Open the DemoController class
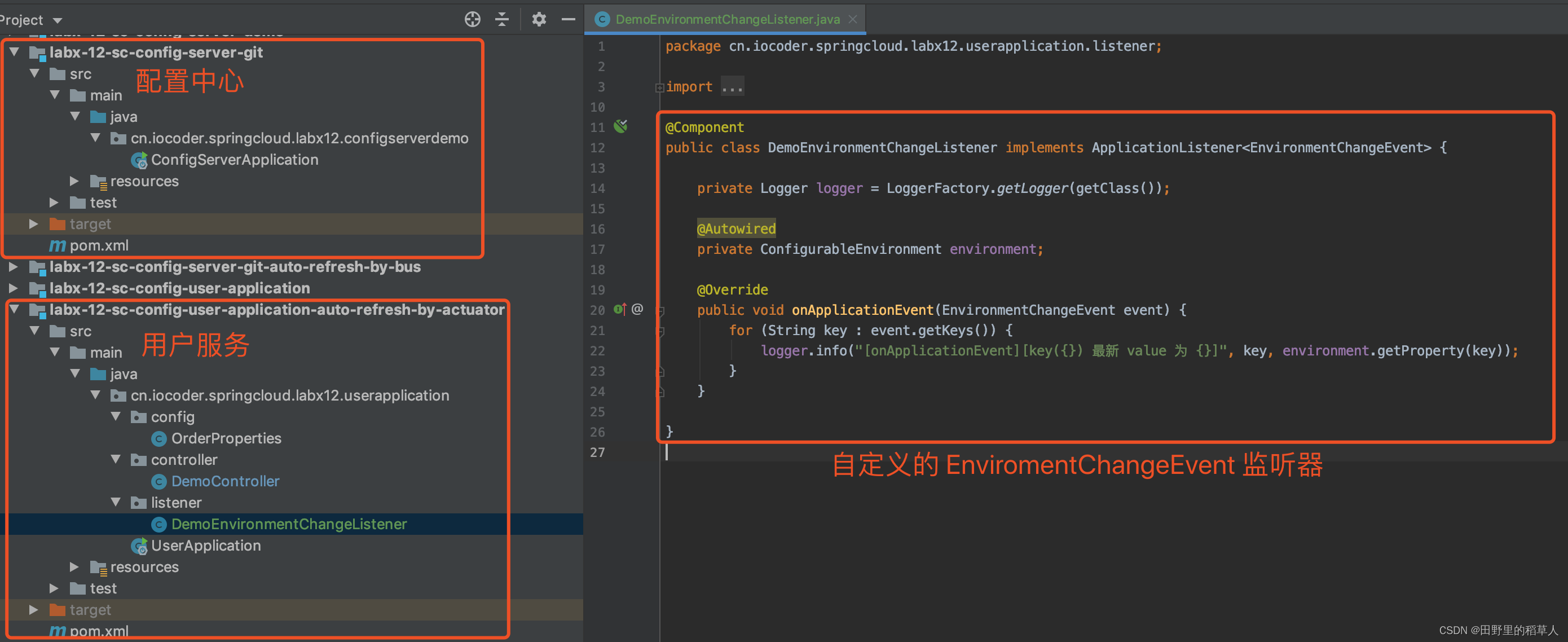Image resolution: width=1568 pixels, height=642 pixels. tap(225, 481)
